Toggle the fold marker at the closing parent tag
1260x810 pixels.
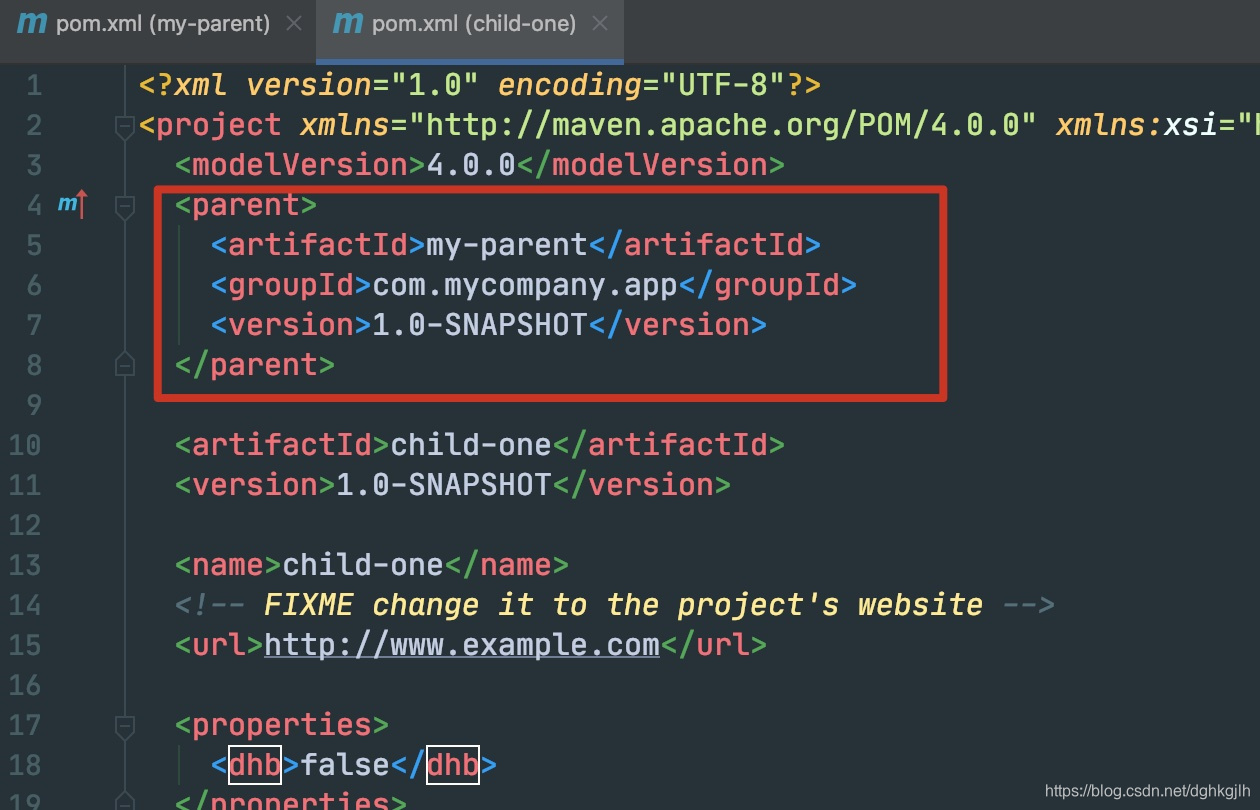pyautogui.click(x=125, y=365)
